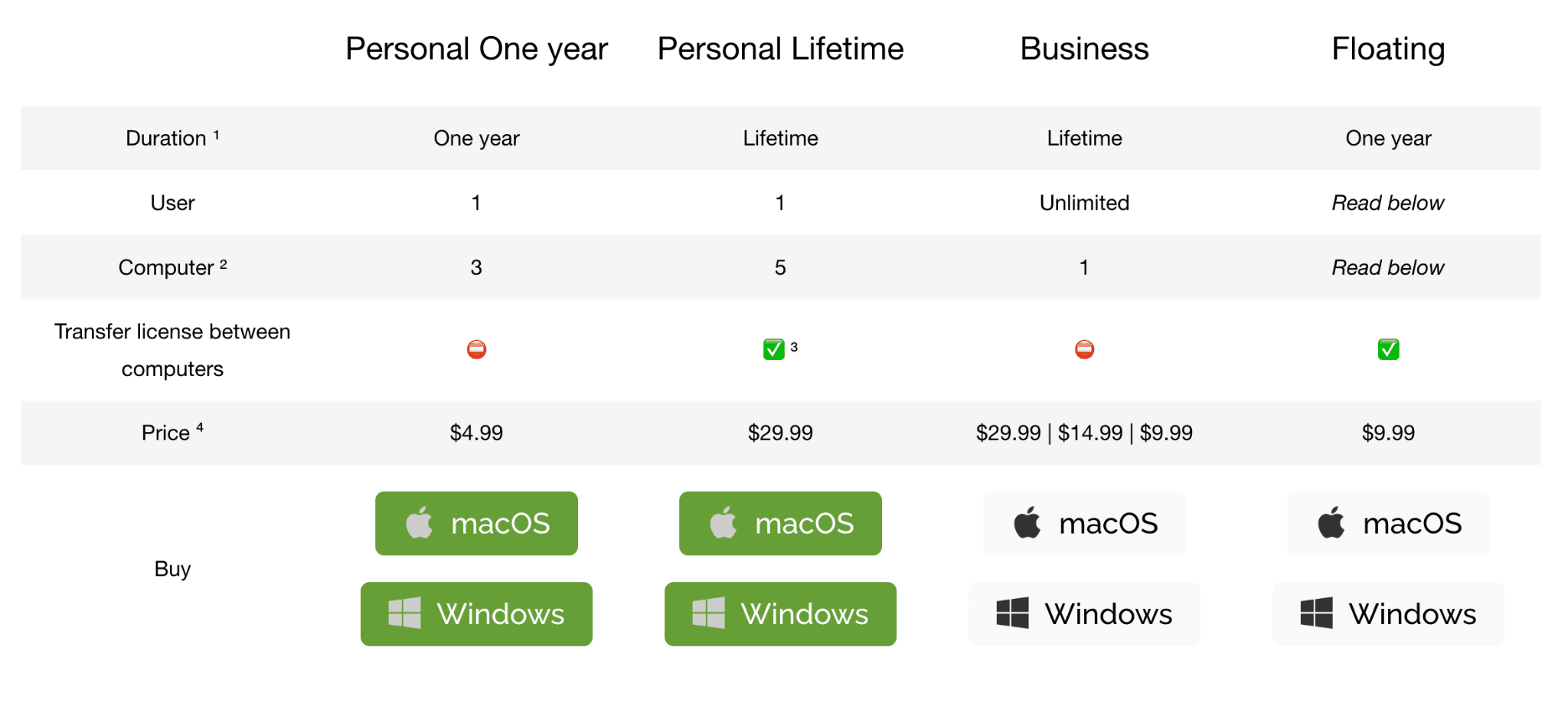Screen dimensions: 1568x716
Task: Click the $29.99 price under Personal Lifetime
Action: [780, 433]
